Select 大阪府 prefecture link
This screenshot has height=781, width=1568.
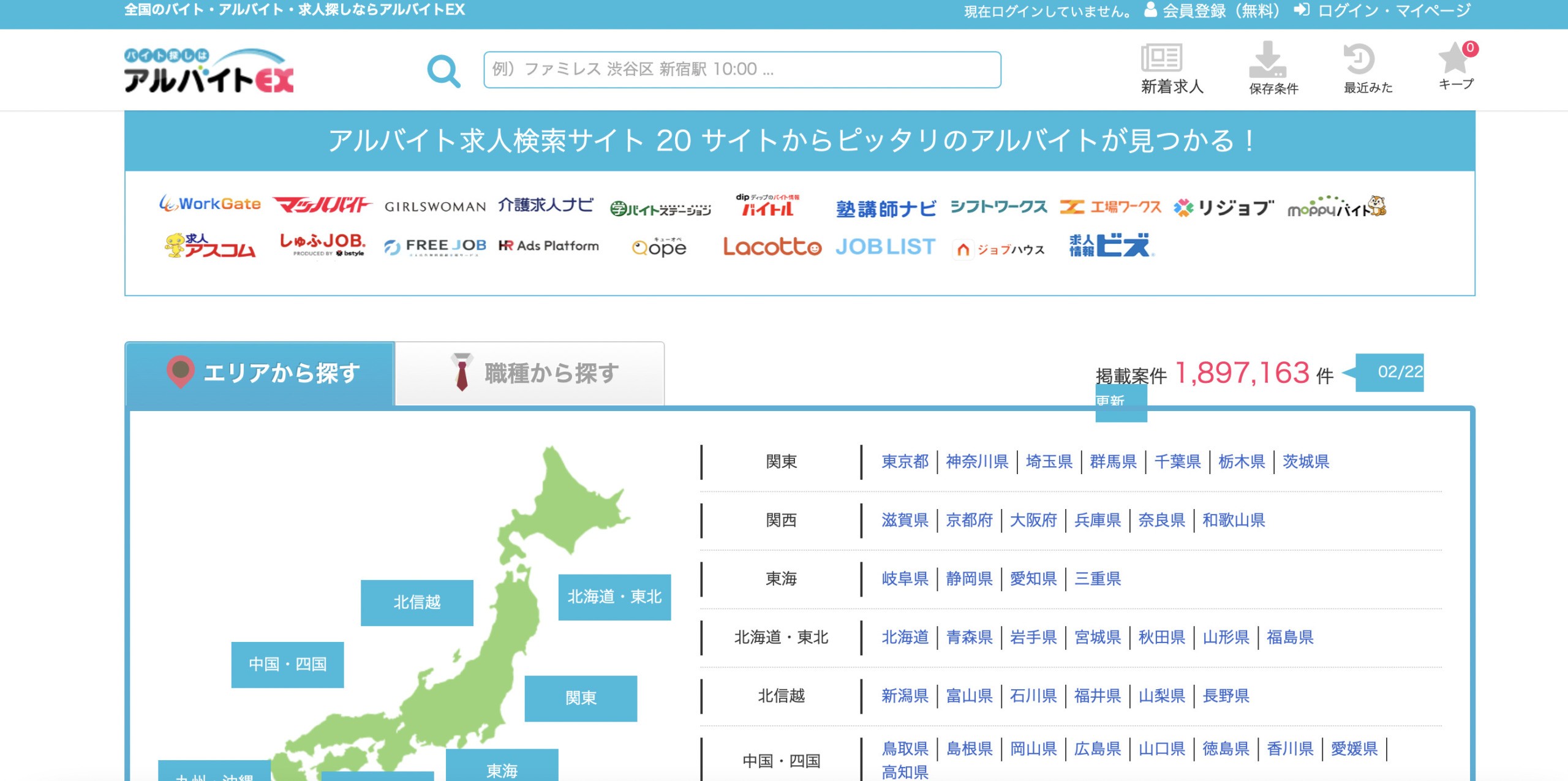pos(1033,521)
